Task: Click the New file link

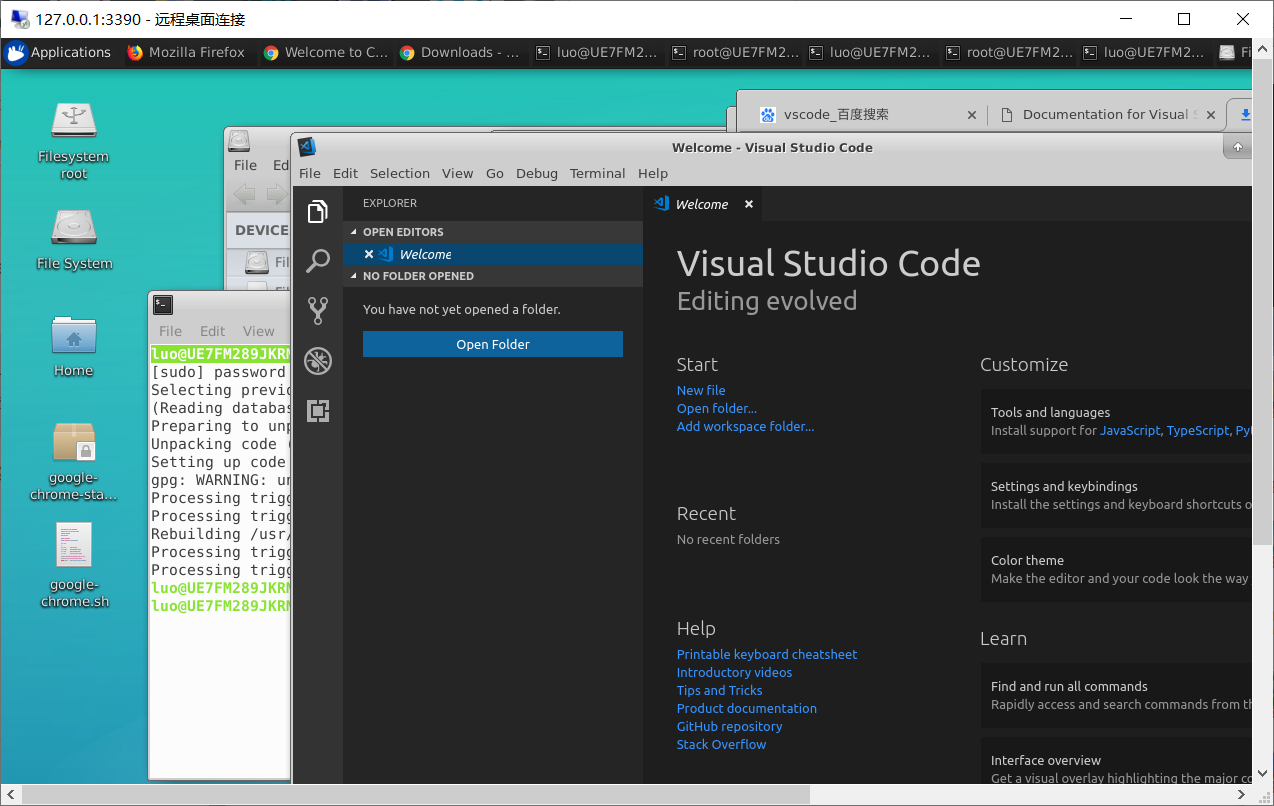Action: tap(701, 390)
